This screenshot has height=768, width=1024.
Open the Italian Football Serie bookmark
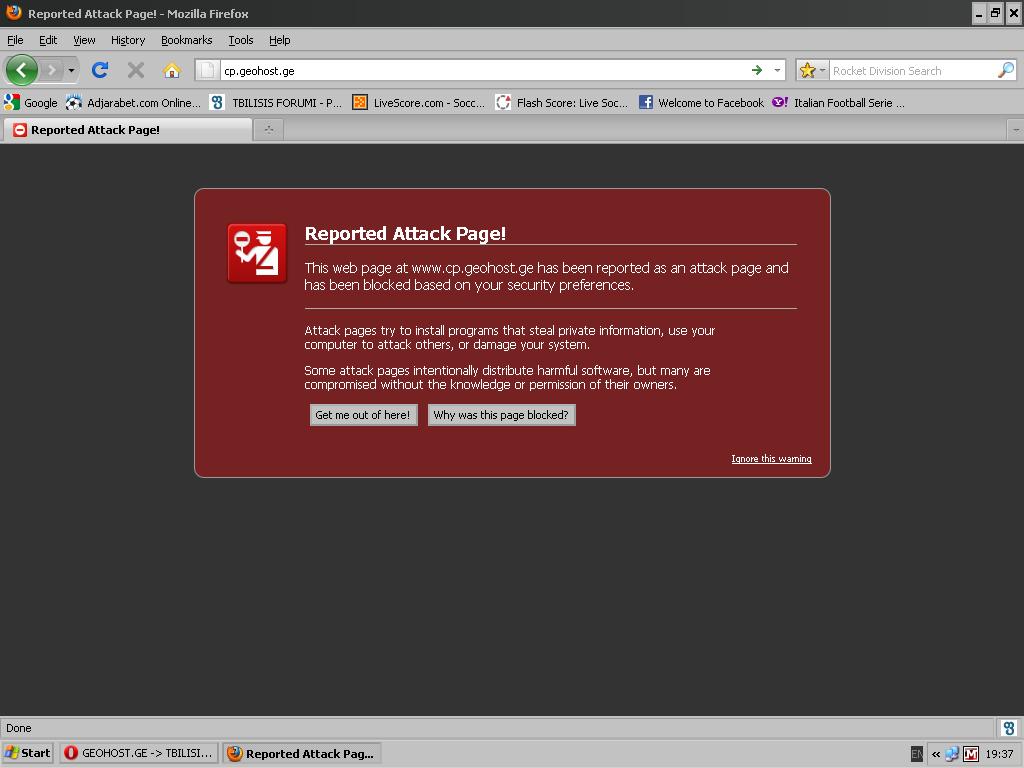839,103
